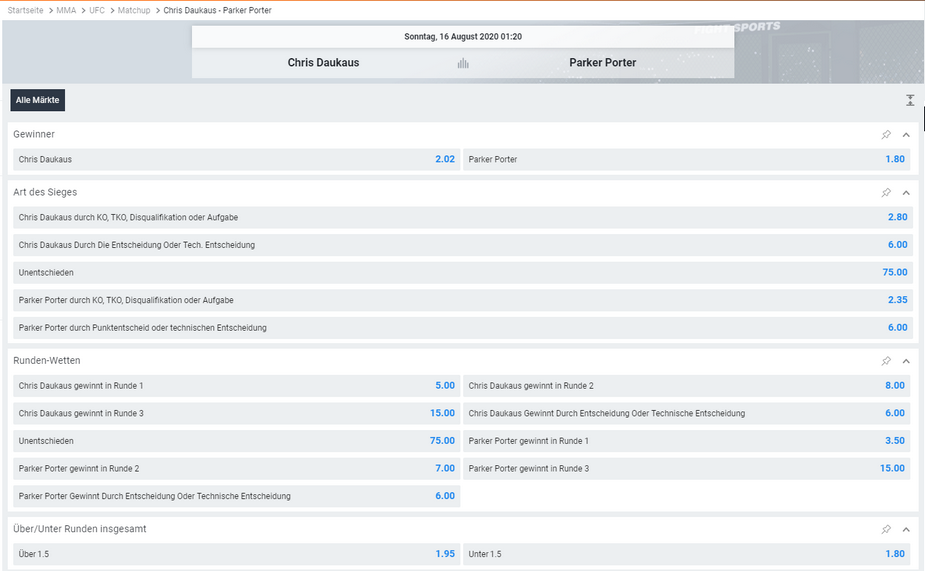This screenshot has height=571, width=925.
Task: Select Parker Porter durch Punktentscheid 6.00
Action: (x=463, y=328)
